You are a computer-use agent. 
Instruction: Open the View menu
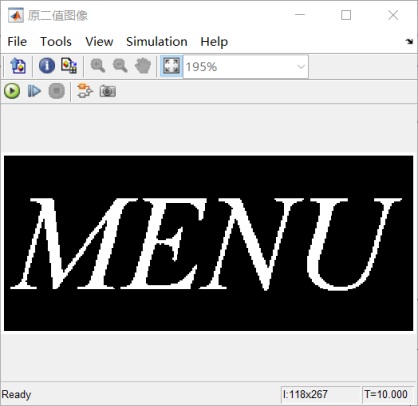click(99, 42)
